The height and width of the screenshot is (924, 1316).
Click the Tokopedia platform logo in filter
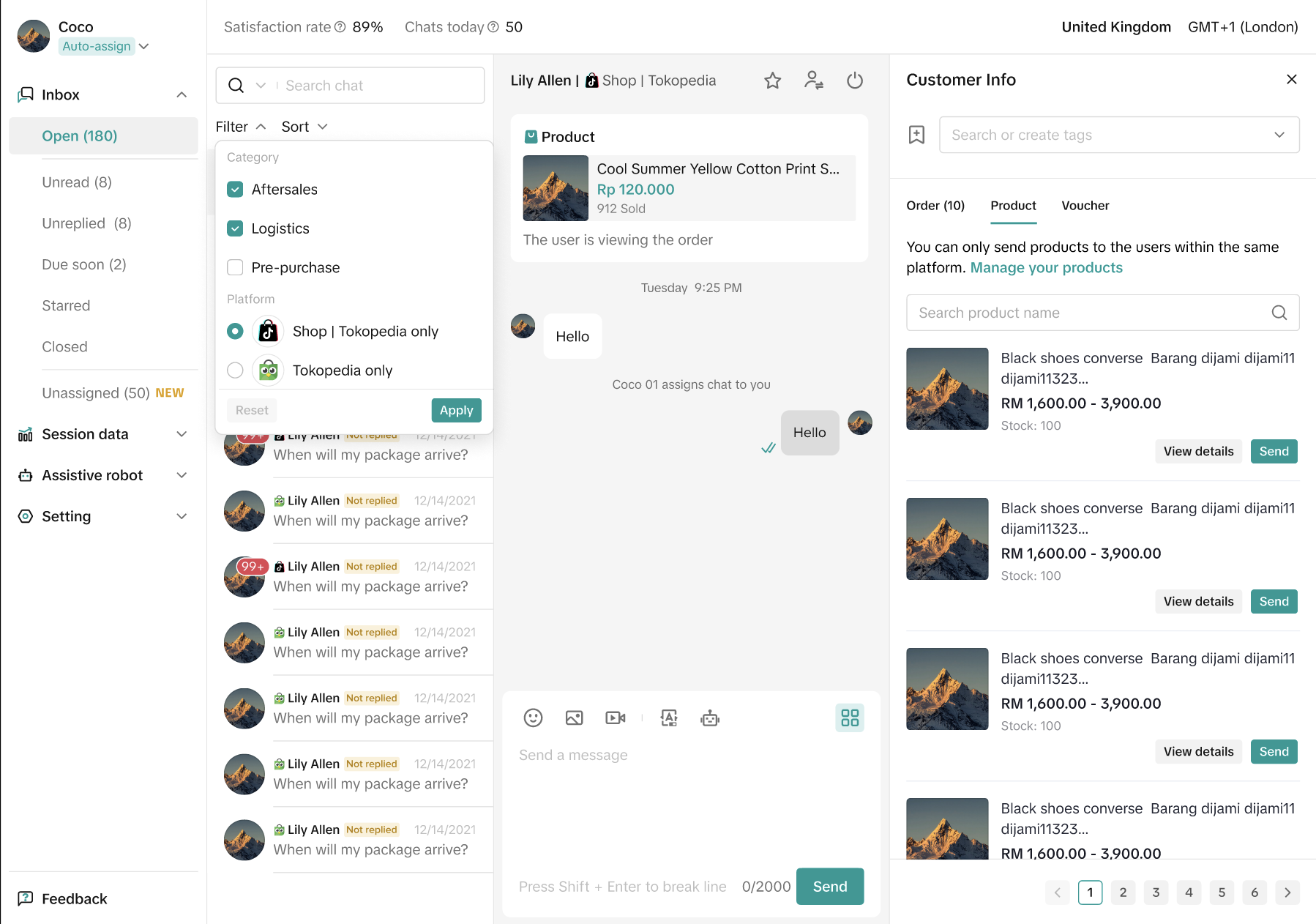[x=269, y=370]
